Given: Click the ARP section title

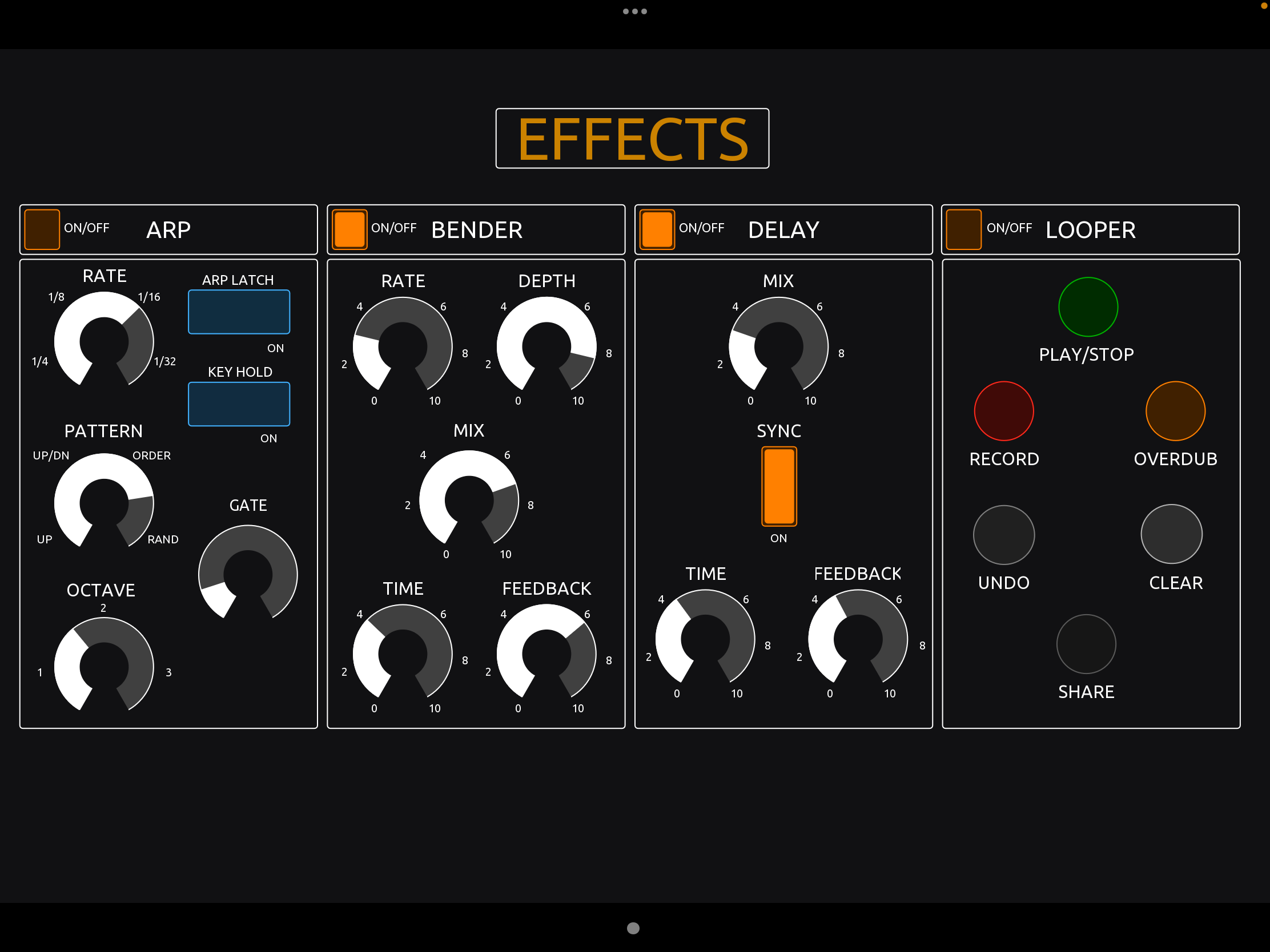Looking at the screenshot, I should click(168, 230).
